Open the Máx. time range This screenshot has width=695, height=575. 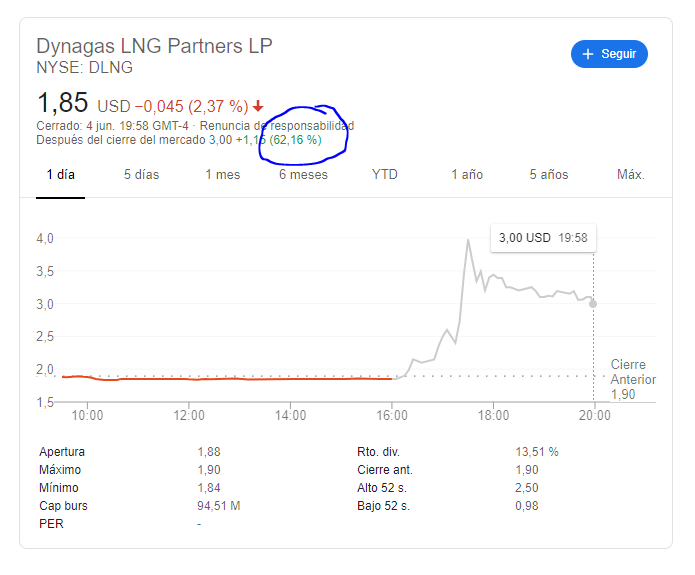(x=630, y=174)
